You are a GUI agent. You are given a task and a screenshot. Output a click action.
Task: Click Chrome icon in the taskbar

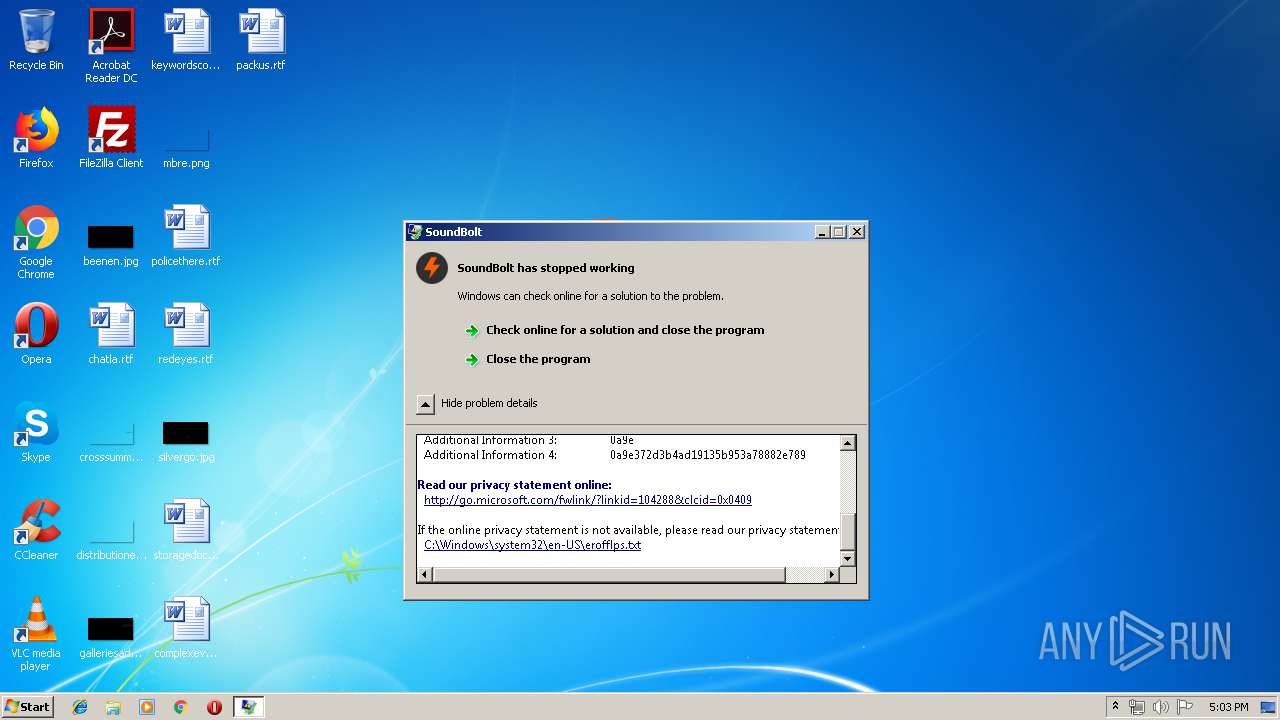point(181,707)
